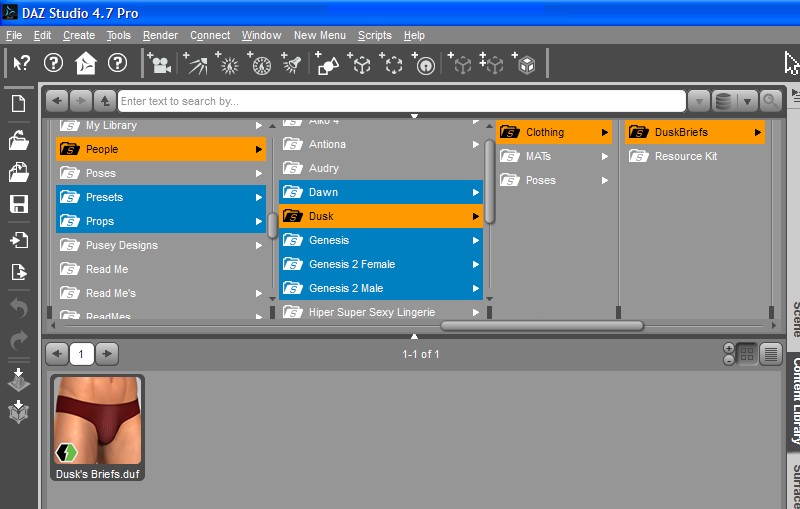Navigate back in content library

click(x=57, y=101)
